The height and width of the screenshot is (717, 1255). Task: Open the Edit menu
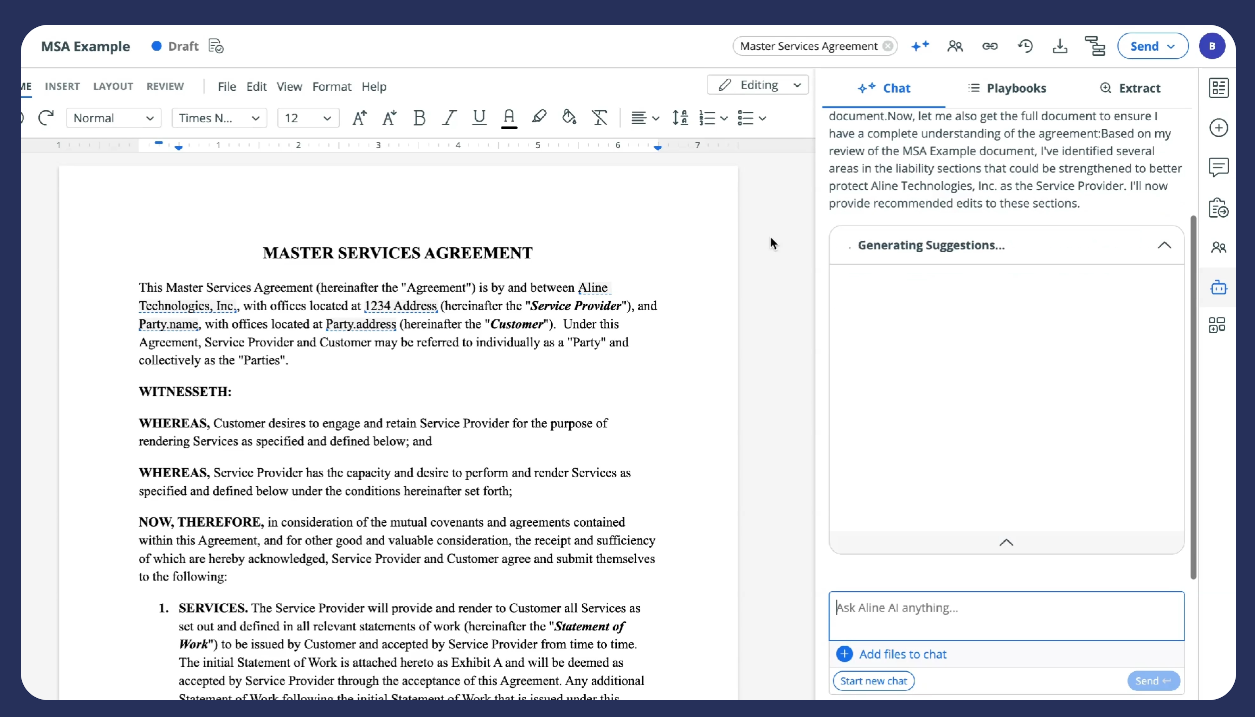pos(257,87)
